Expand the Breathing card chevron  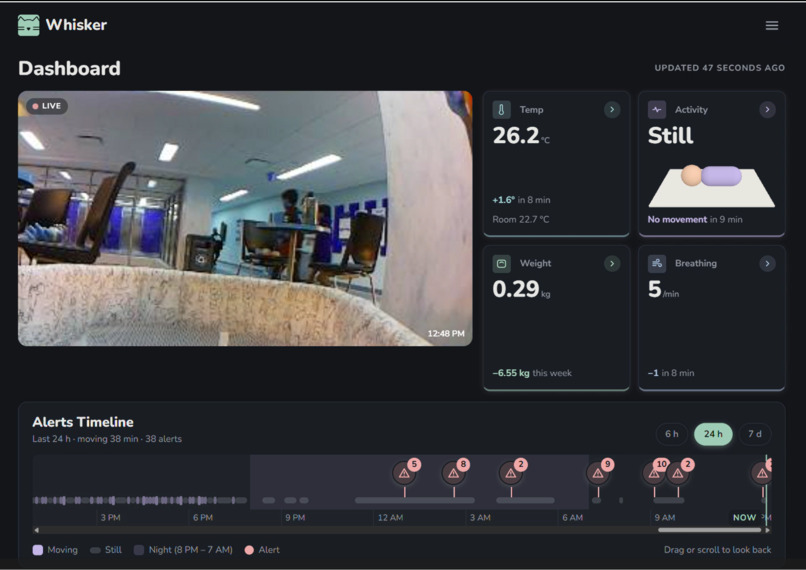[x=767, y=264]
